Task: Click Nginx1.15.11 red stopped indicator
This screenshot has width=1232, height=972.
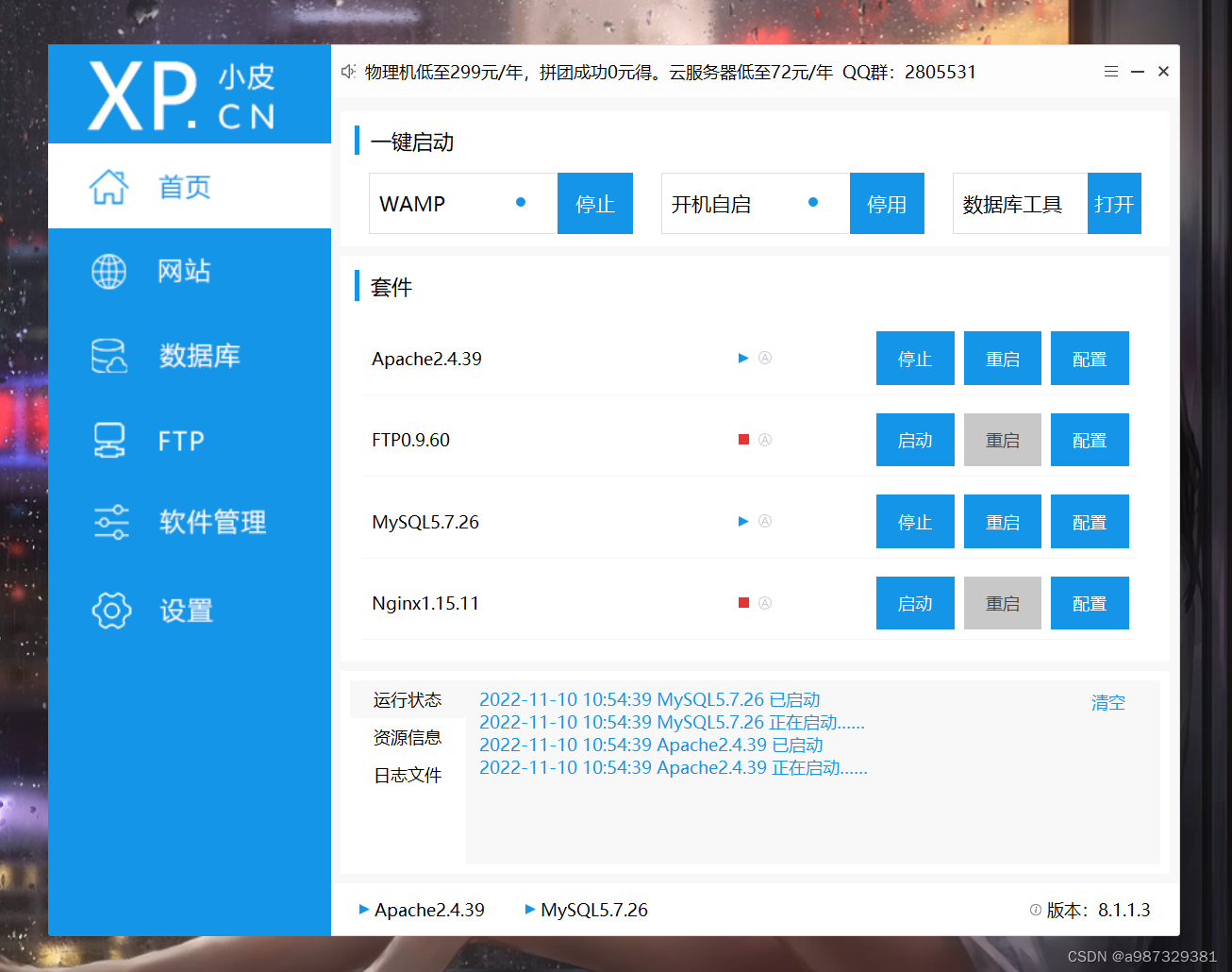Action: click(743, 603)
